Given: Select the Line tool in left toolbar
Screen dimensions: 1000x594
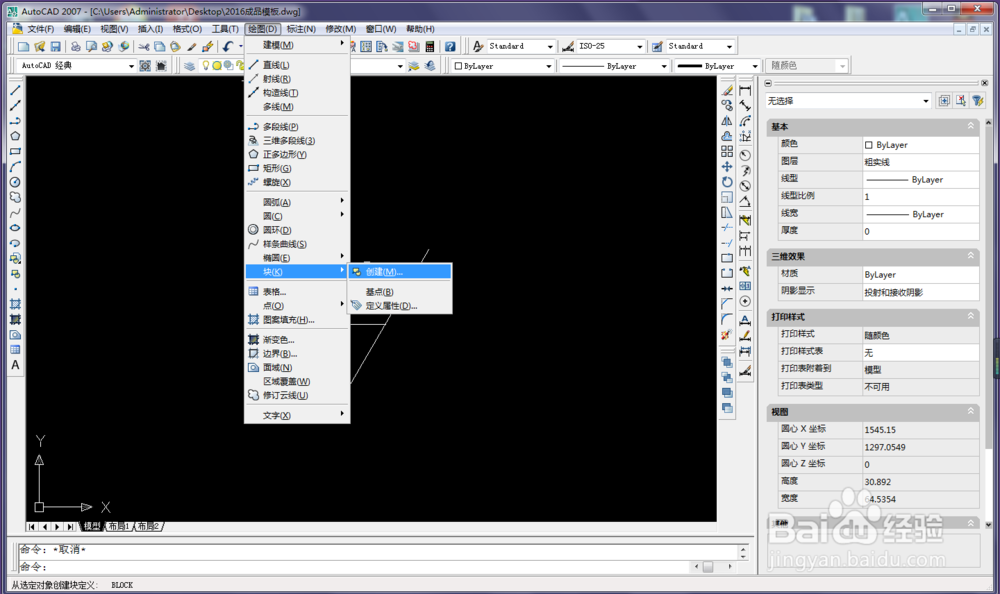Looking at the screenshot, I should pyautogui.click(x=15, y=91).
